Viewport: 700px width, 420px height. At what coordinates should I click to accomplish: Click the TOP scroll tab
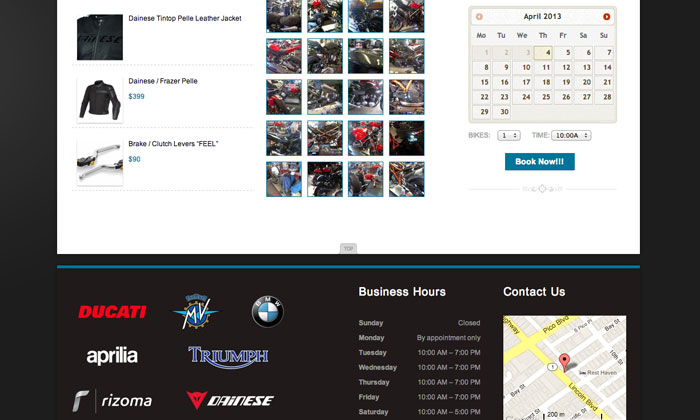[x=348, y=248]
